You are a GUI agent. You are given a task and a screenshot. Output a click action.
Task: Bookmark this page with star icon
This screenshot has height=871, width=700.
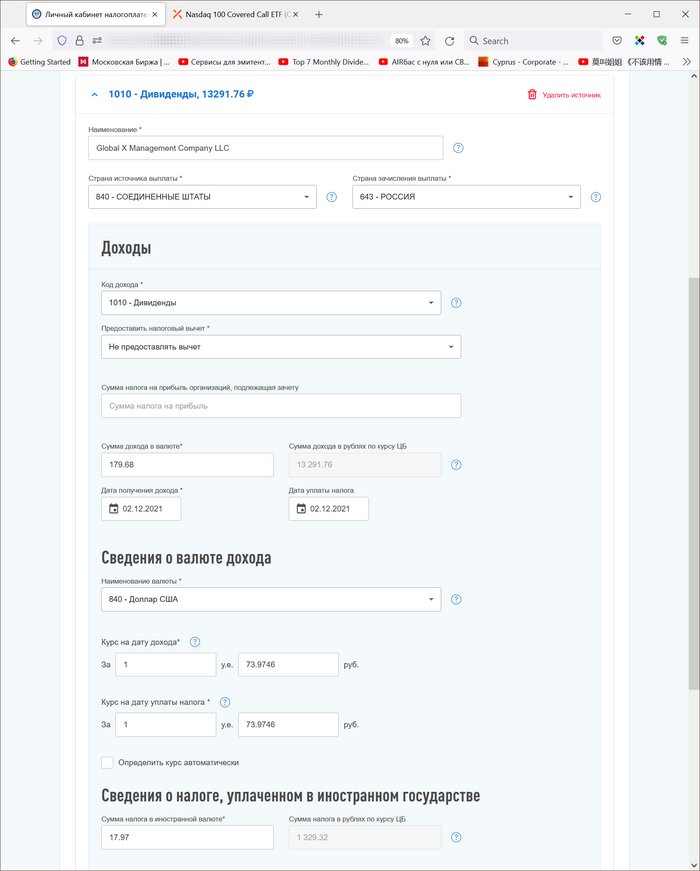point(426,41)
